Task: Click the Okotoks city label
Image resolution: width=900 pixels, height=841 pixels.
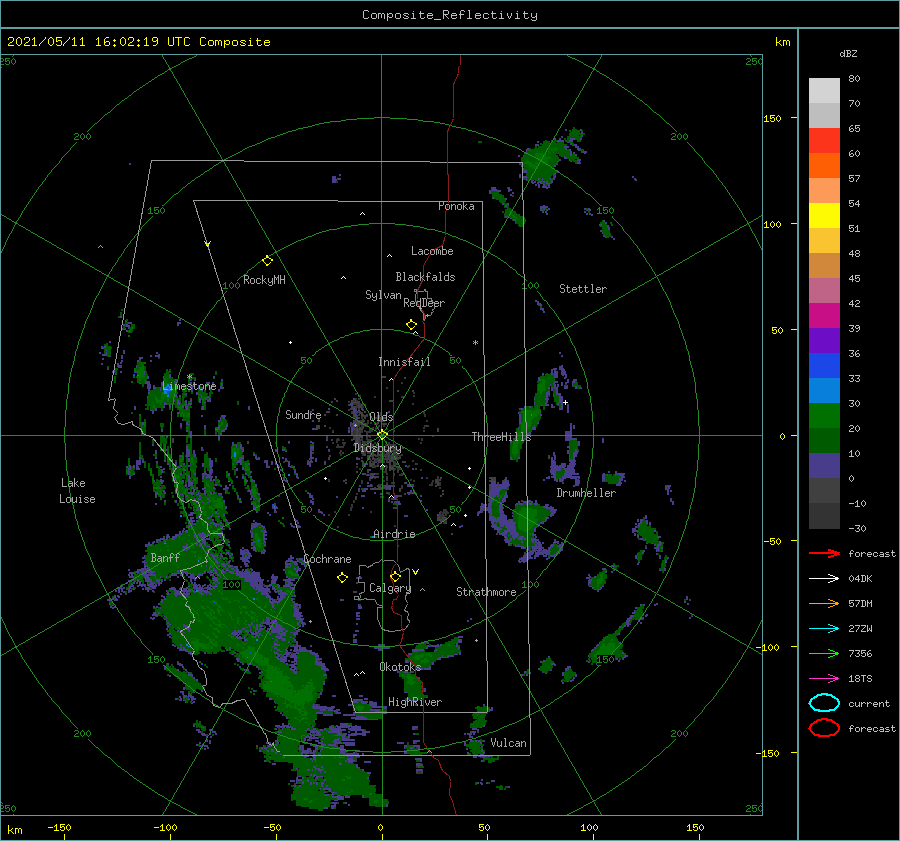Action: pyautogui.click(x=400, y=666)
